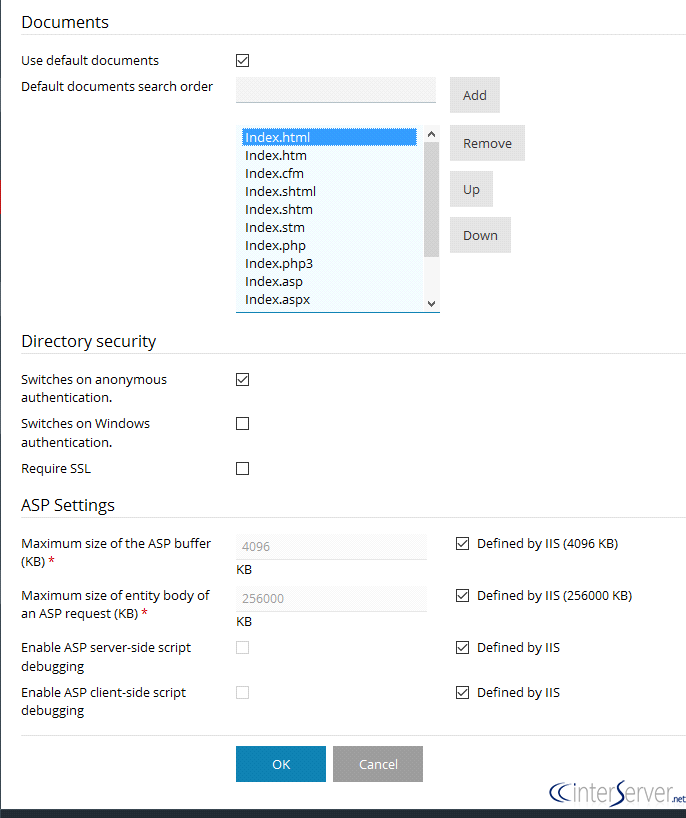The height and width of the screenshot is (818, 686).
Task: Click the document list scrollbar thumb
Action: click(x=431, y=199)
